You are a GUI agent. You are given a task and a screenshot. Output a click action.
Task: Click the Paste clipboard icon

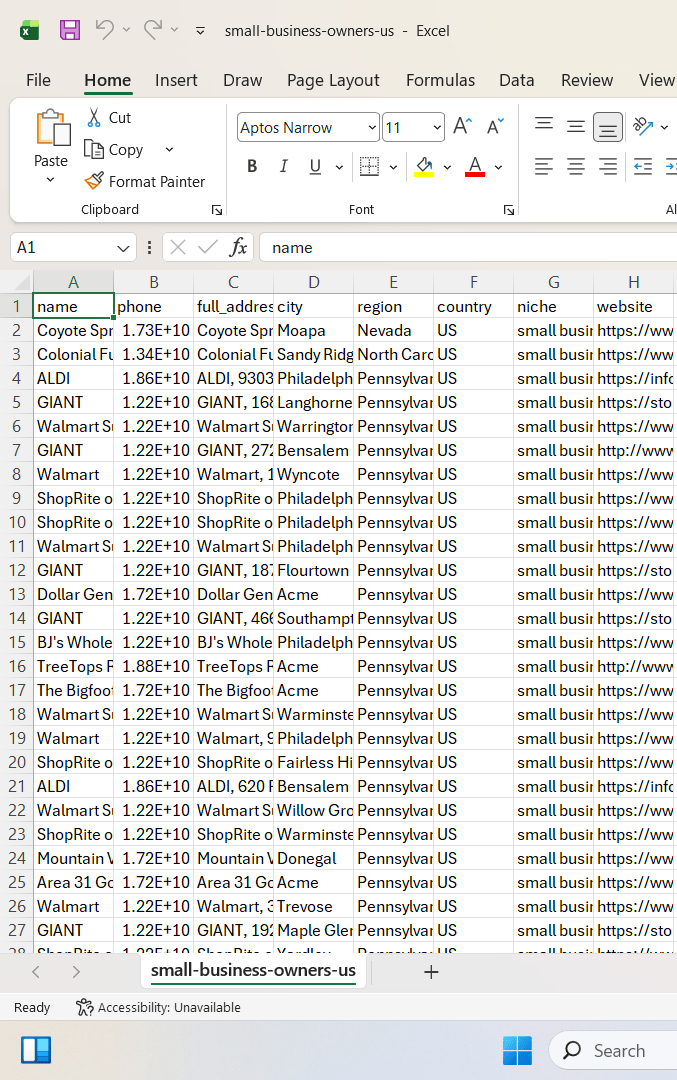click(52, 128)
